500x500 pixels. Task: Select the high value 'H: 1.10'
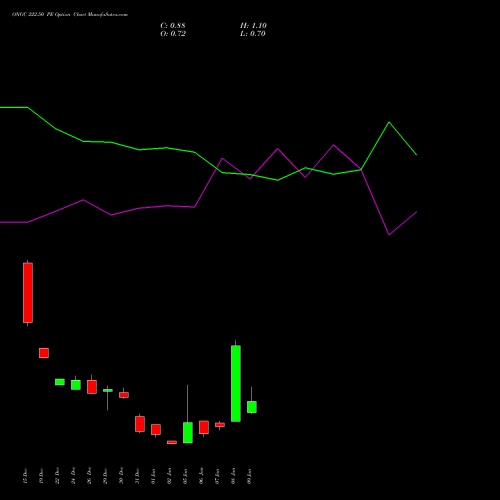[x=253, y=26]
